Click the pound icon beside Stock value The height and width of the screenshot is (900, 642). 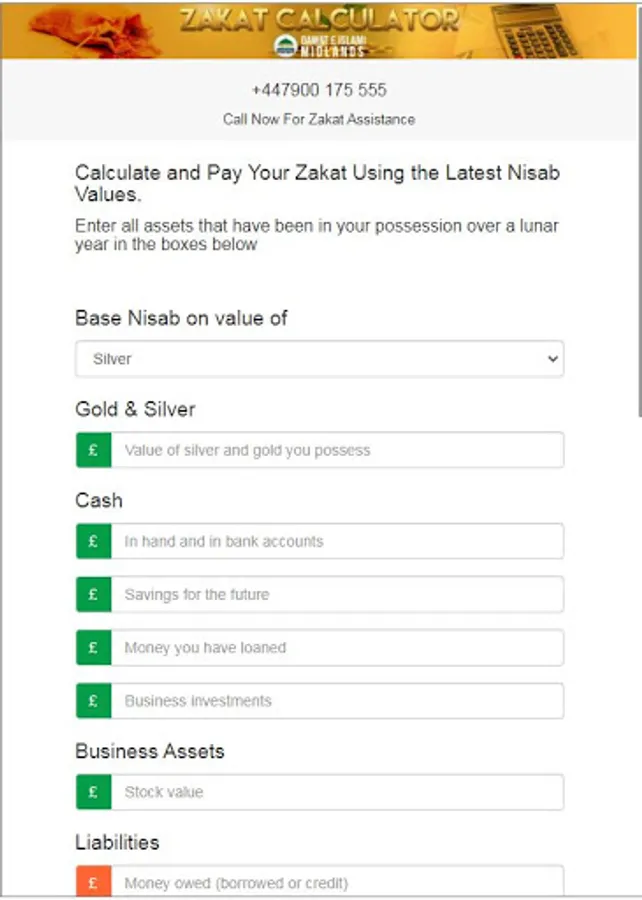[x=93, y=791]
